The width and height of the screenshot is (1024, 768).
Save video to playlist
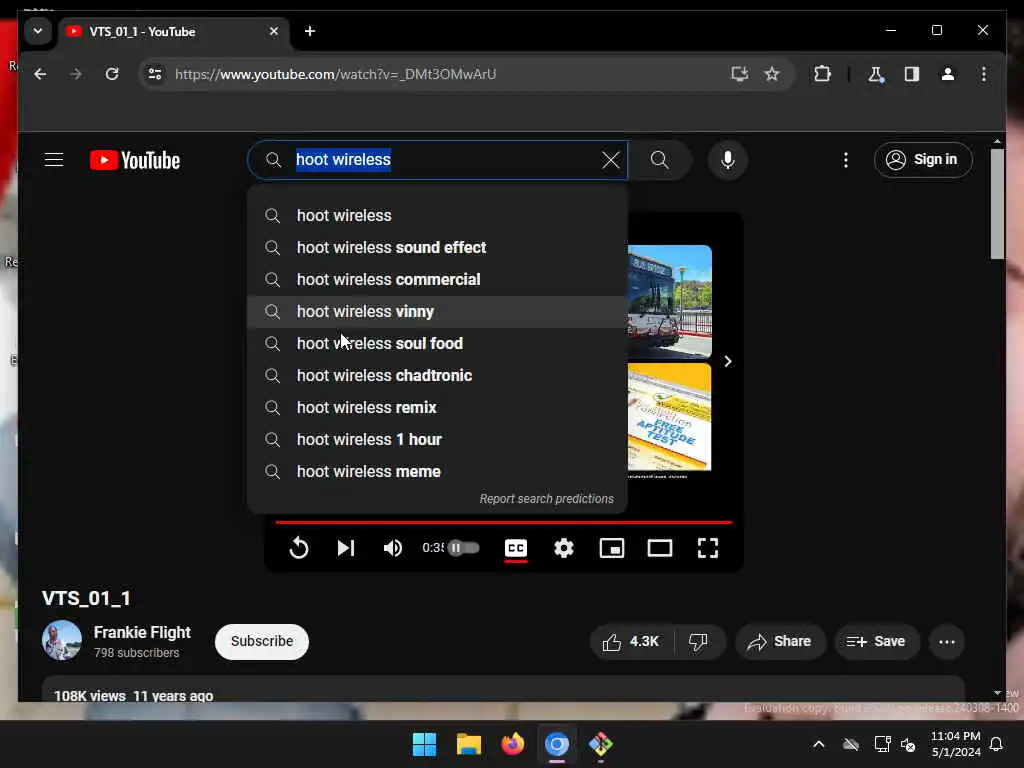pos(876,642)
